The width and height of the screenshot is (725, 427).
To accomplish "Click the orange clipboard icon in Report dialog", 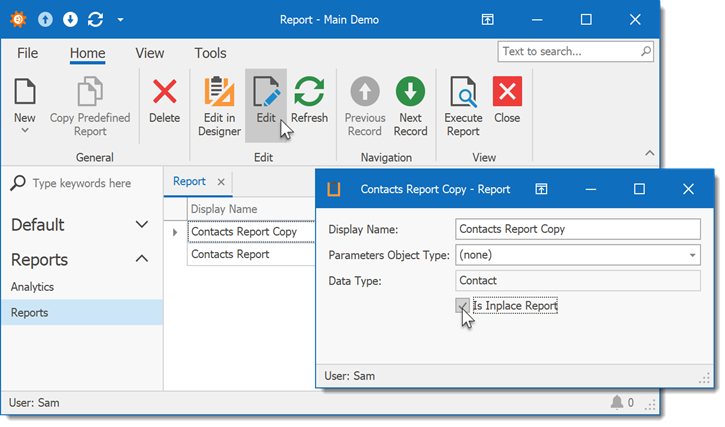I will tap(334, 189).
